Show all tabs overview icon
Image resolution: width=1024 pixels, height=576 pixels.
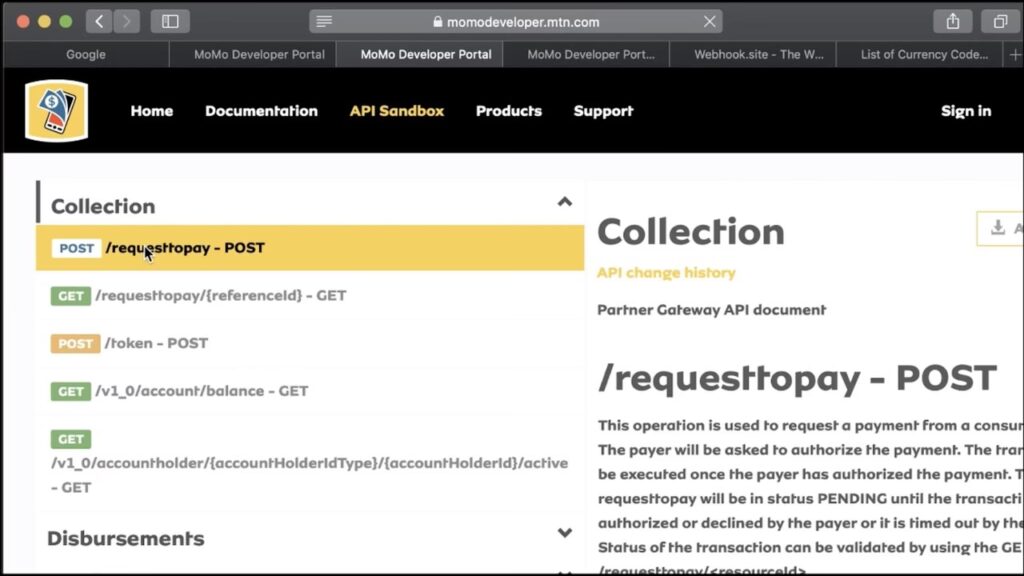coord(1000,21)
